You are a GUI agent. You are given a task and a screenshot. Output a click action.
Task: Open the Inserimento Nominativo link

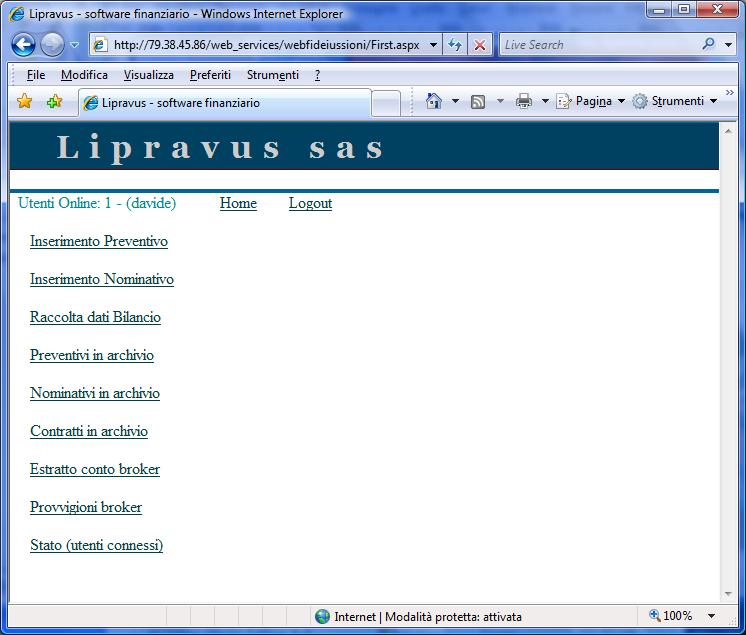click(x=102, y=279)
